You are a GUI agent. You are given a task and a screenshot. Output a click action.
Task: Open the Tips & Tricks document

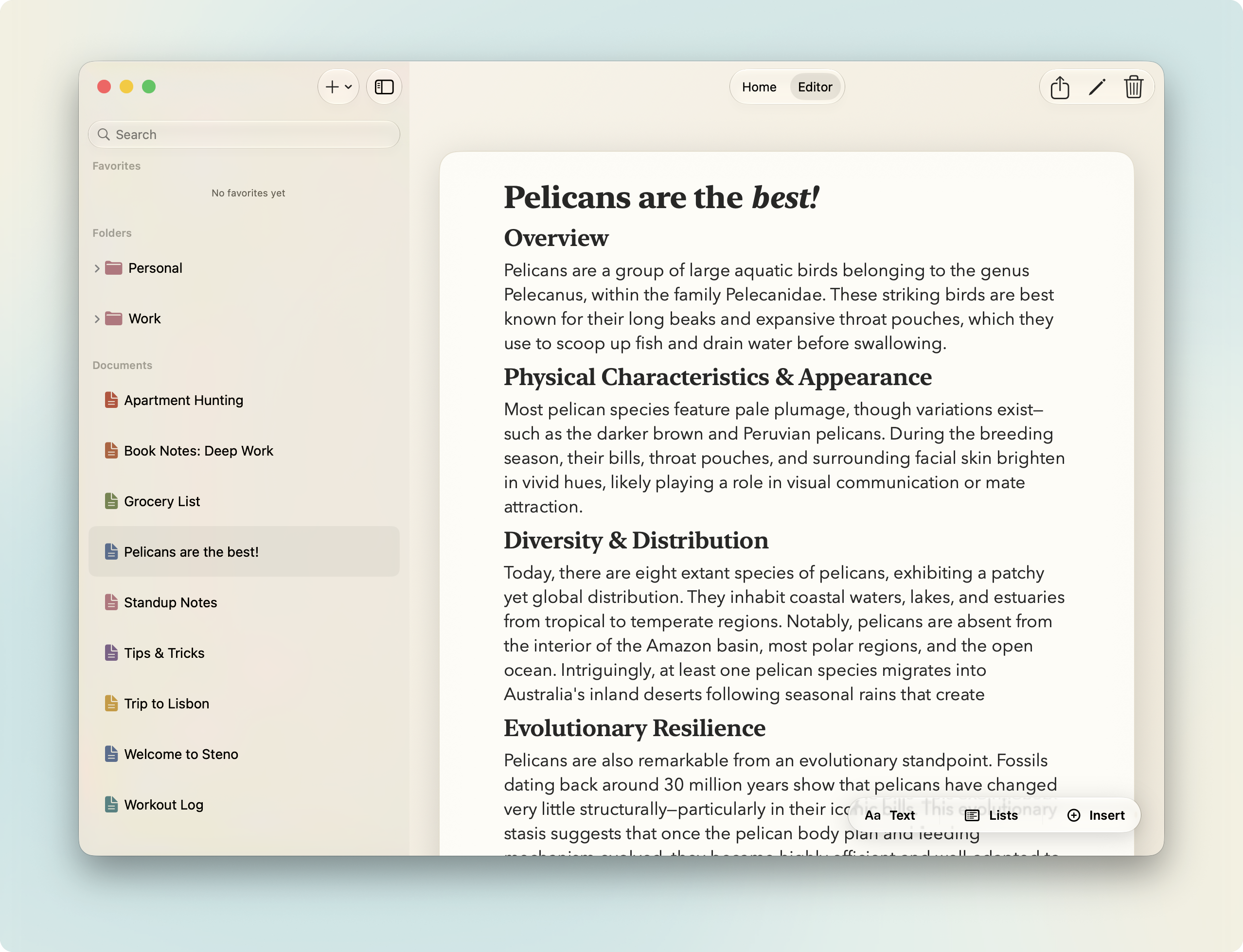tap(244, 653)
